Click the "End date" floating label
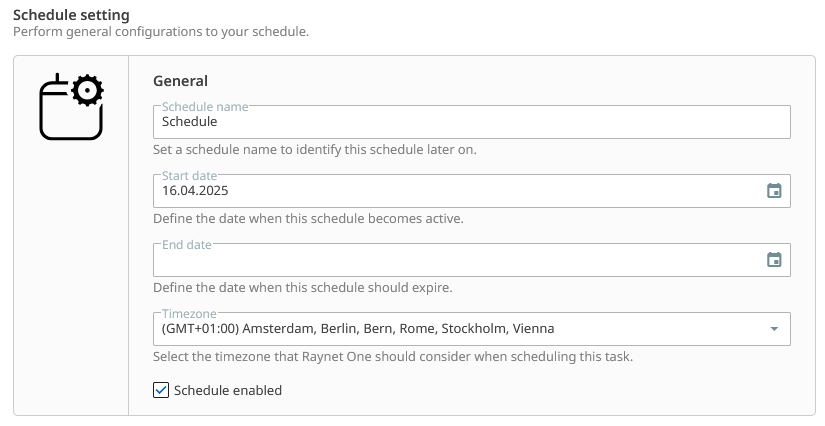The width and height of the screenshot is (825, 426). 187,244
